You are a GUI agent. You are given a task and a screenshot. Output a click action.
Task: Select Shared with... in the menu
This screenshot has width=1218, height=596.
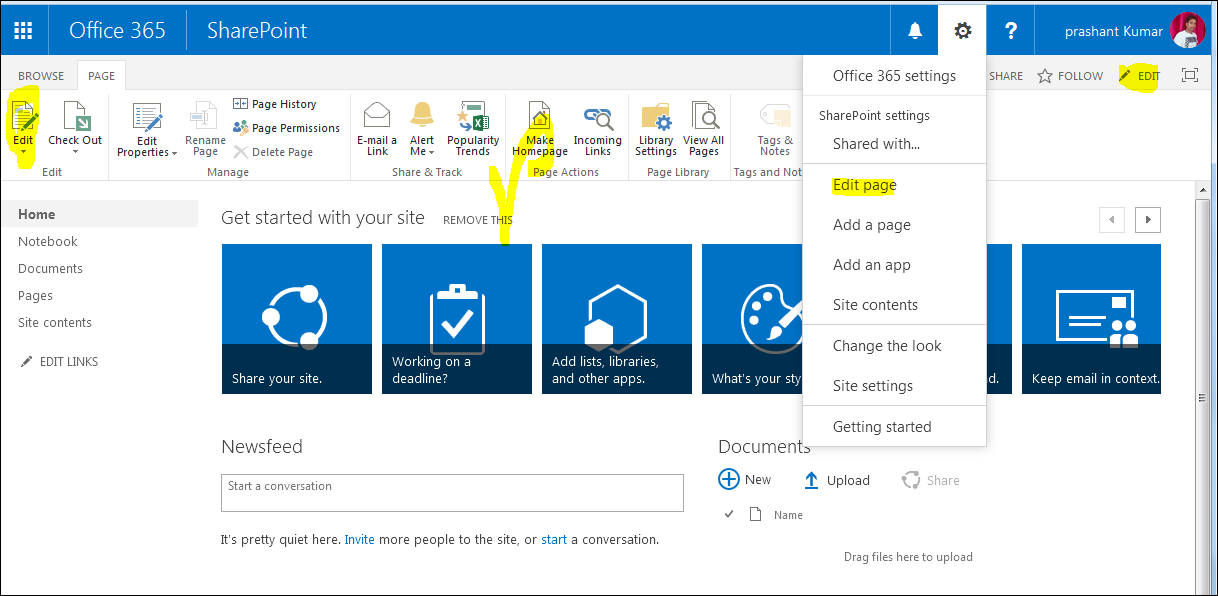(876, 144)
